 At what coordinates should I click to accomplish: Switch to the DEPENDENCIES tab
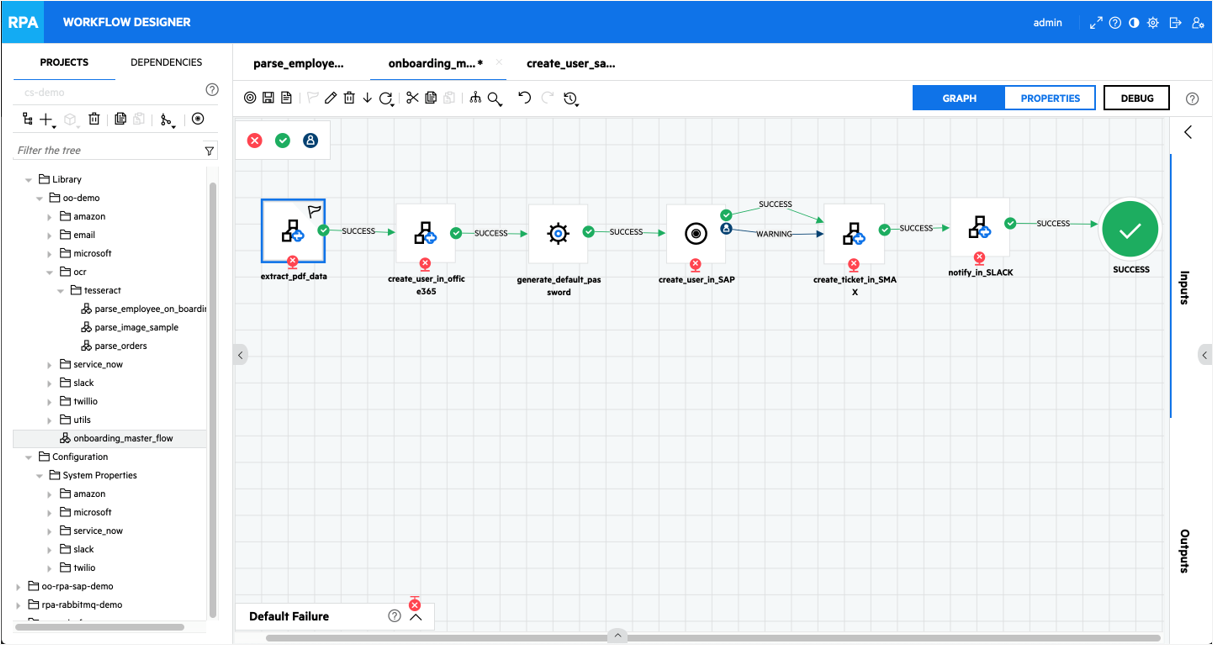pos(166,62)
